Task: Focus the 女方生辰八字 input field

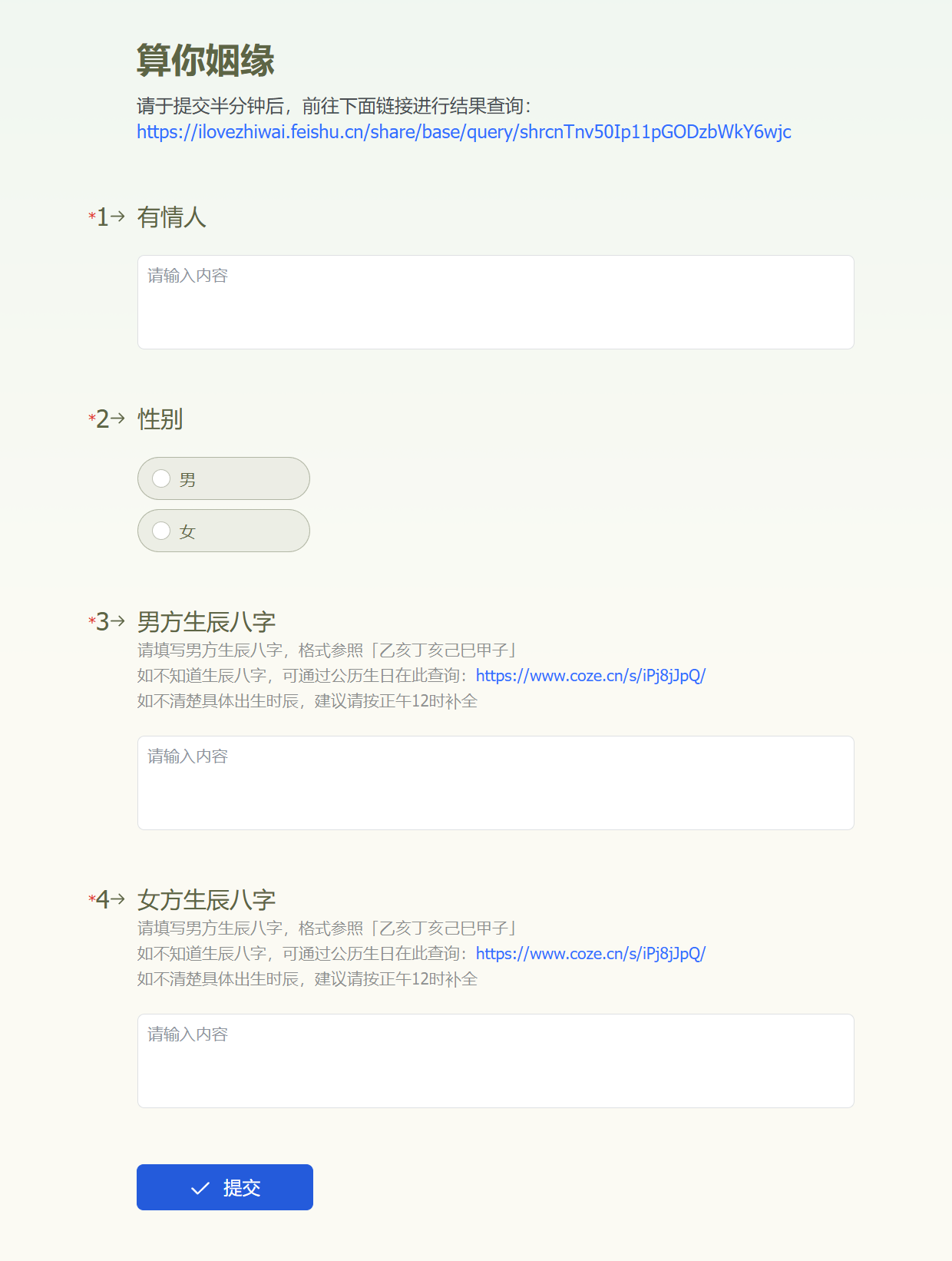Action: click(x=495, y=1061)
